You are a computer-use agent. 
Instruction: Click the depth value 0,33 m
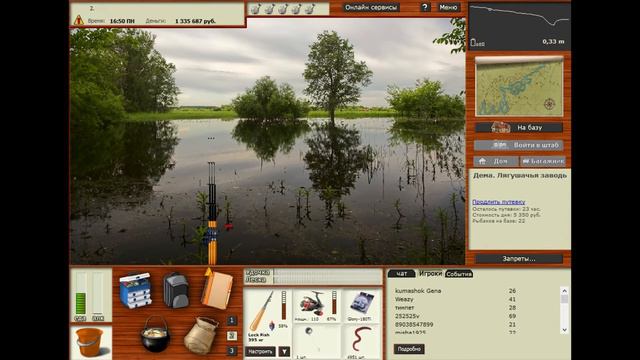tap(553, 42)
